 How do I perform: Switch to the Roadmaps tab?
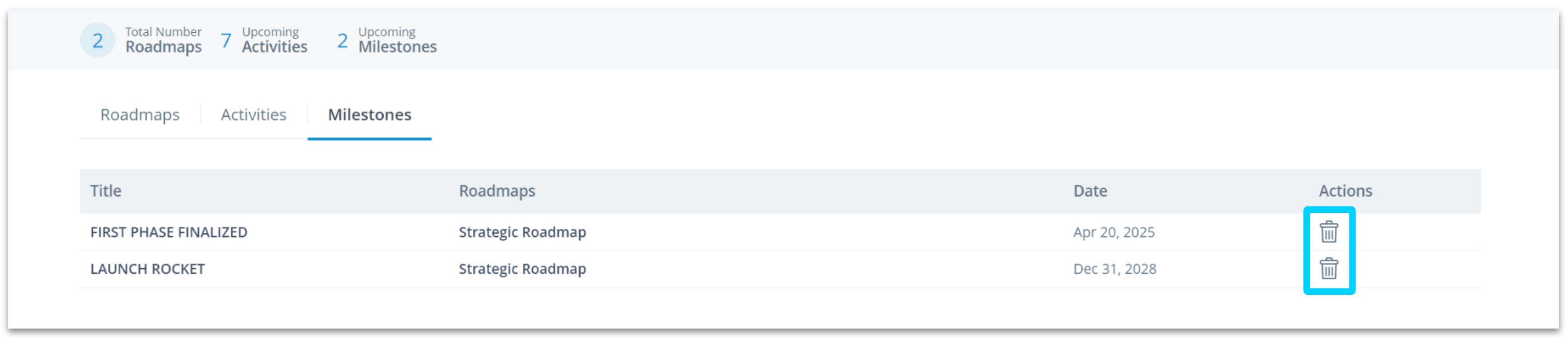point(140,114)
